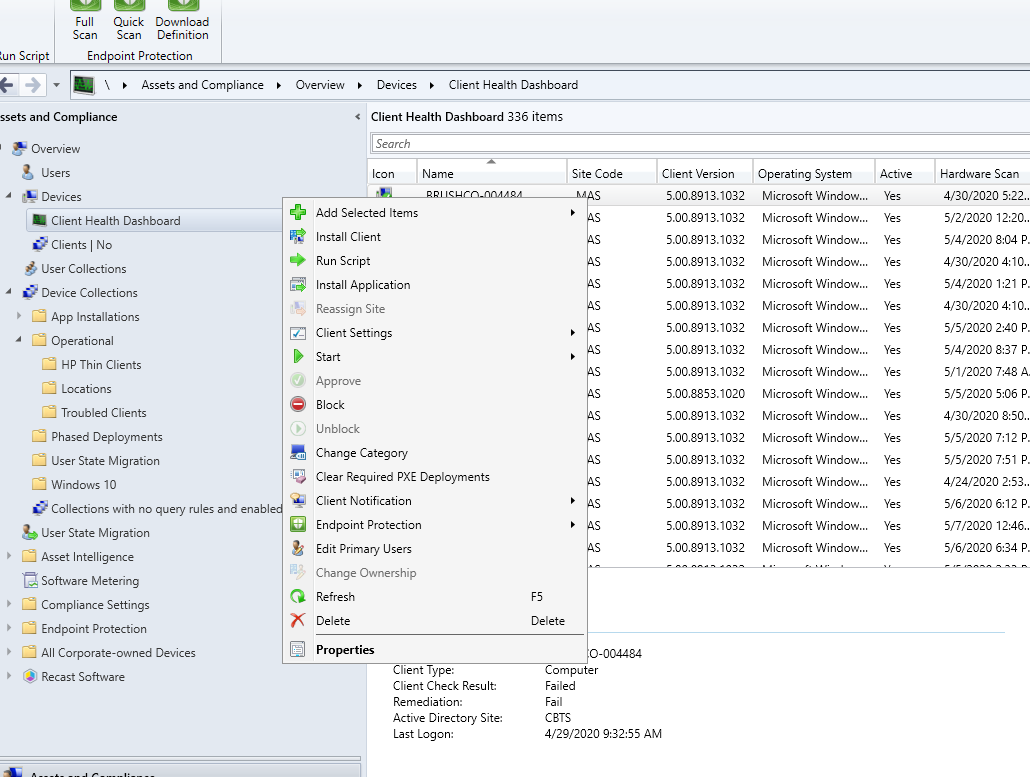Viewport: 1030px width, 777px height.
Task: Collapse the Operational folder tree node
Action: [x=19, y=341]
